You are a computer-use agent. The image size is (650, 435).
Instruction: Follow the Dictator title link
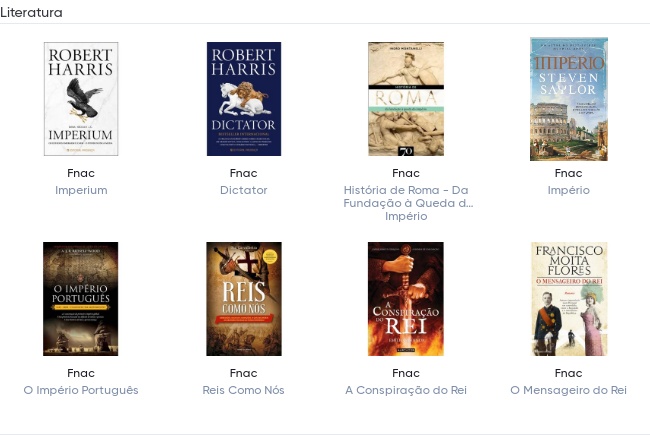244,190
